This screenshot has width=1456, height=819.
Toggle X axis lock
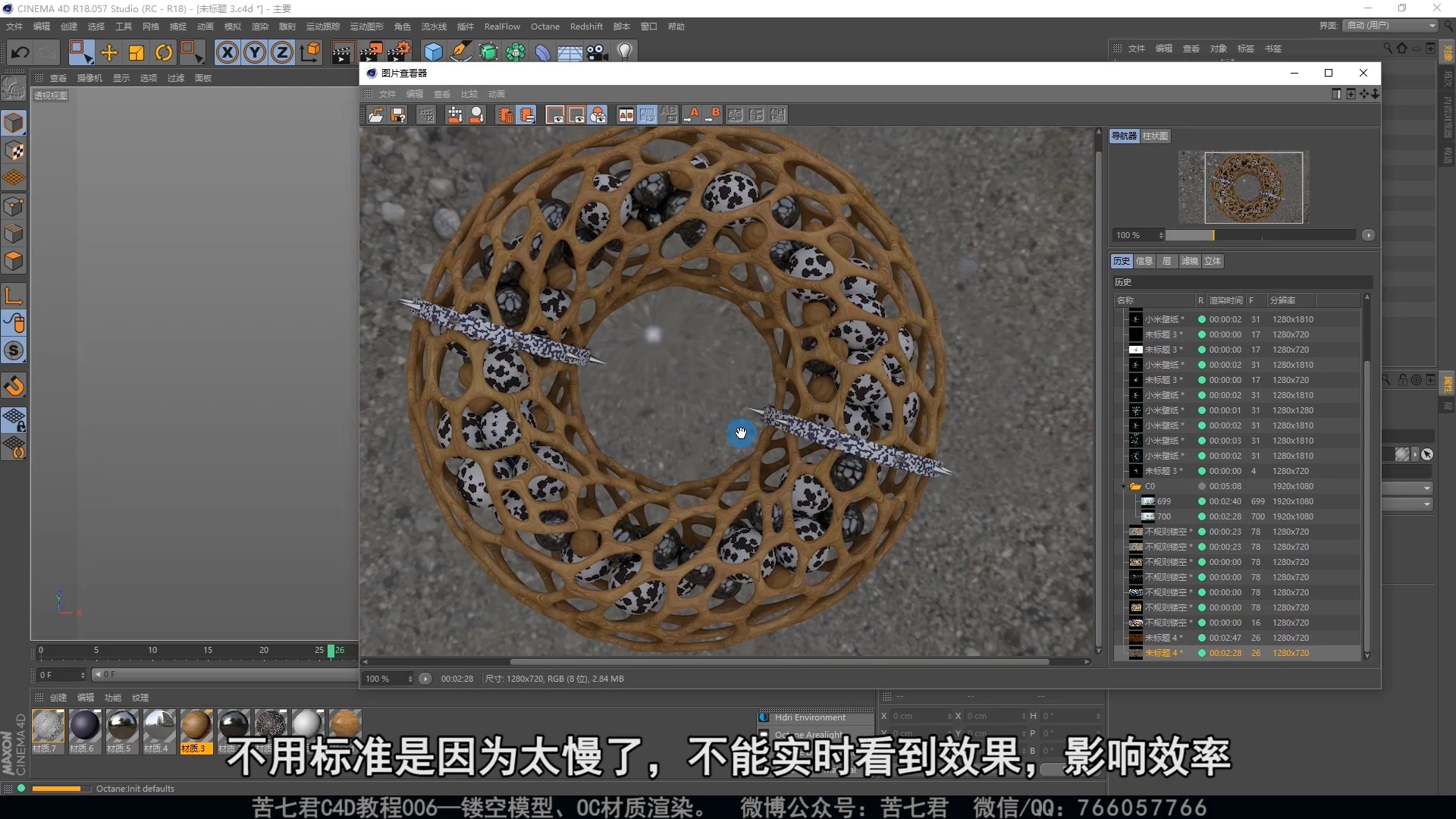227,52
